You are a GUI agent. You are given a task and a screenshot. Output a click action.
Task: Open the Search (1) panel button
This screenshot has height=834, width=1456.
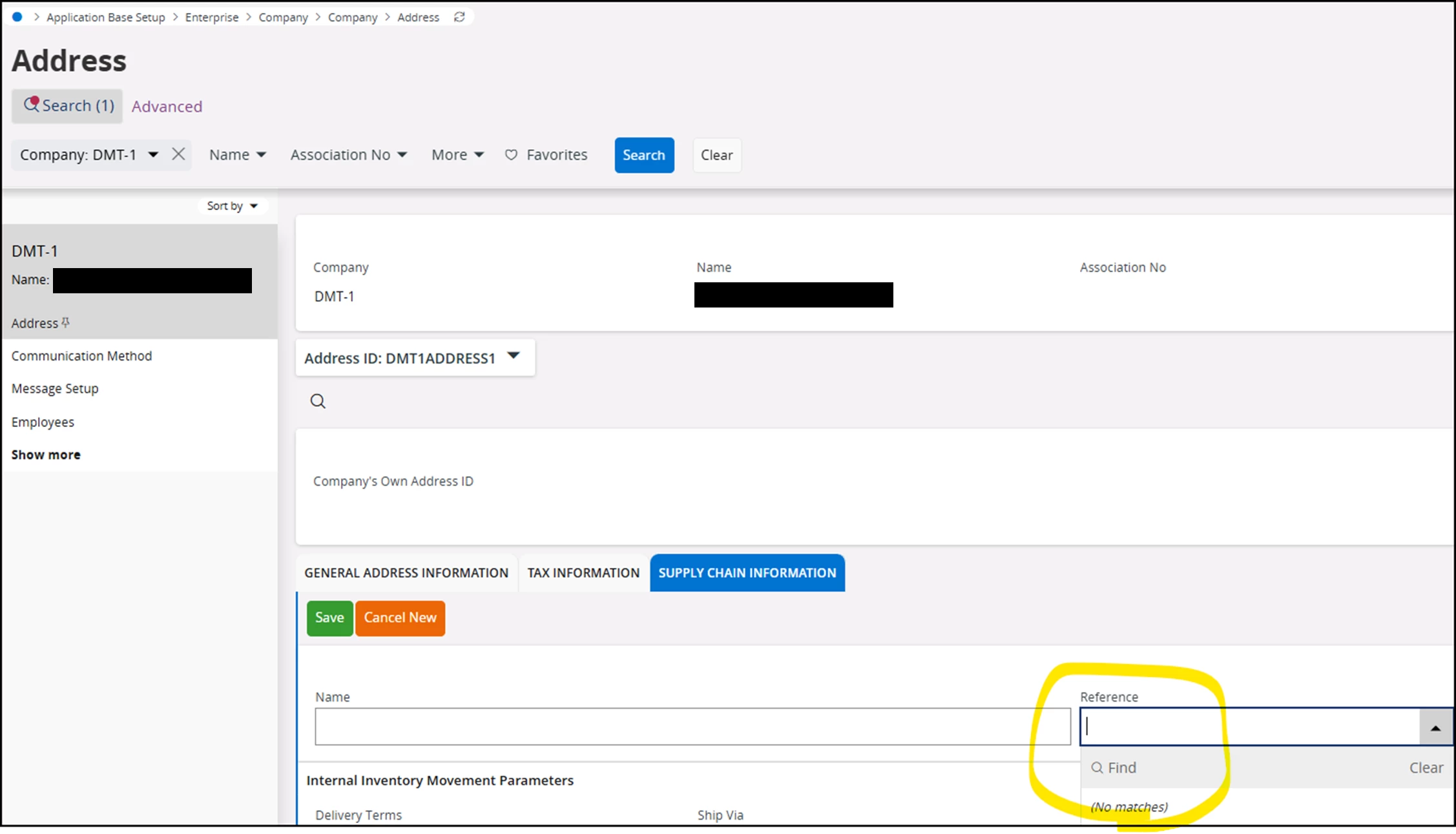(x=67, y=106)
